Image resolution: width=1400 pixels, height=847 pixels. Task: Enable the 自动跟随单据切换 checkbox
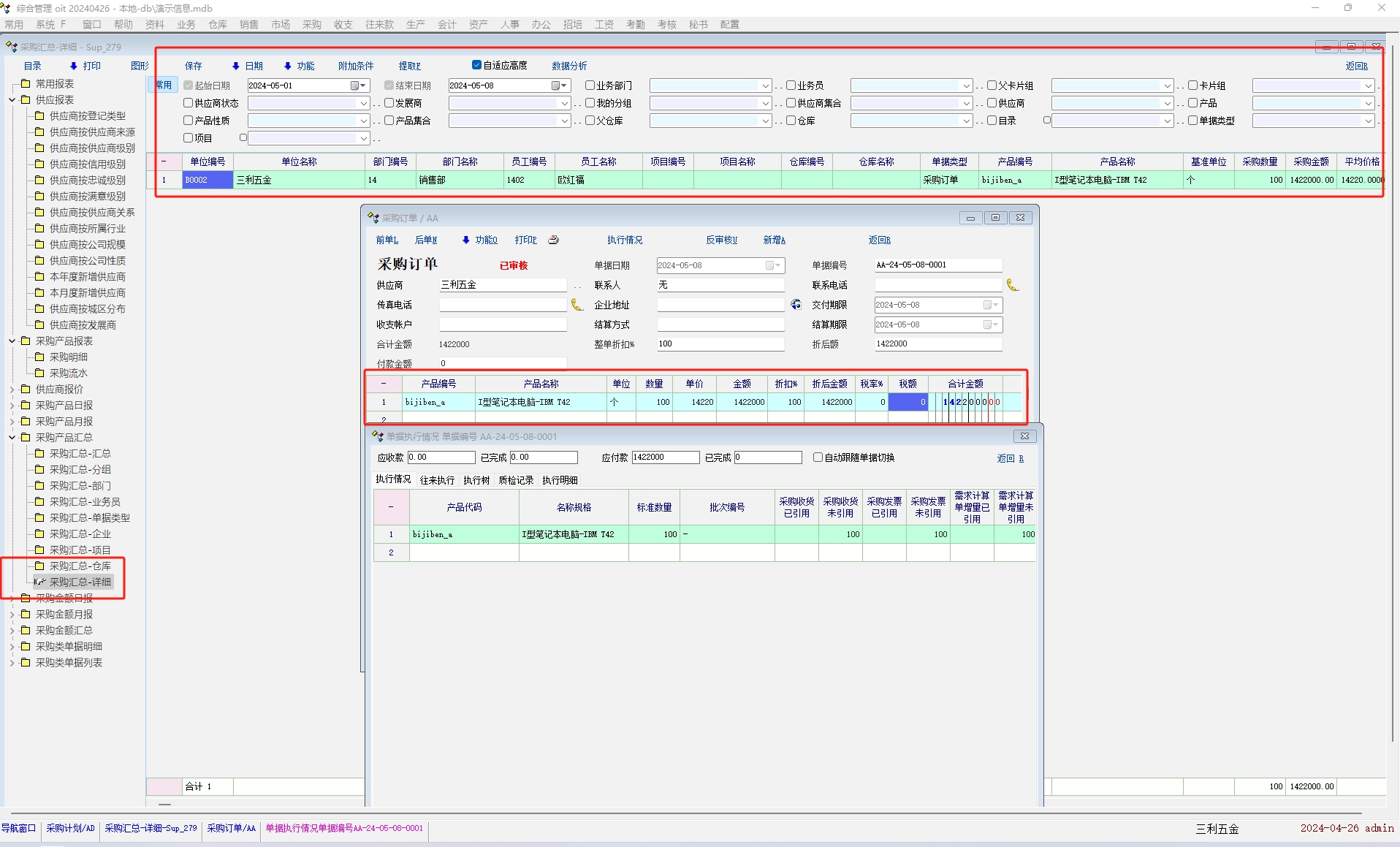818,457
